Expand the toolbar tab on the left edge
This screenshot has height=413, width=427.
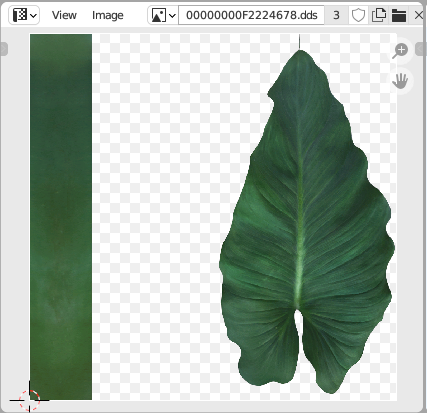click(x=4, y=49)
